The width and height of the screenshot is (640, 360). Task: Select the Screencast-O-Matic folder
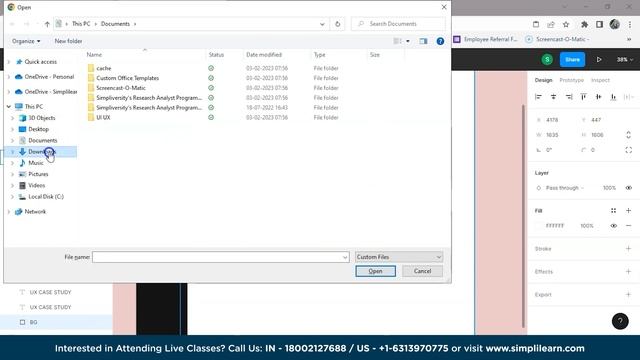121,88
